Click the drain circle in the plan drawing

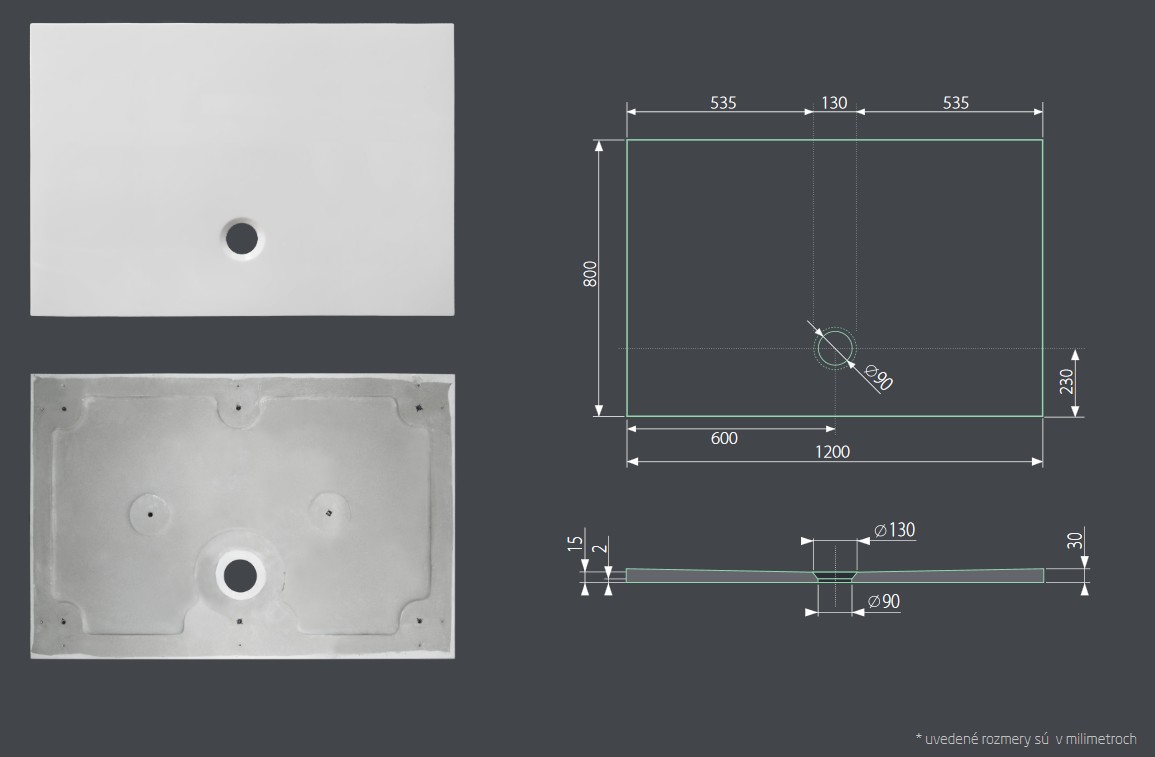click(x=834, y=348)
